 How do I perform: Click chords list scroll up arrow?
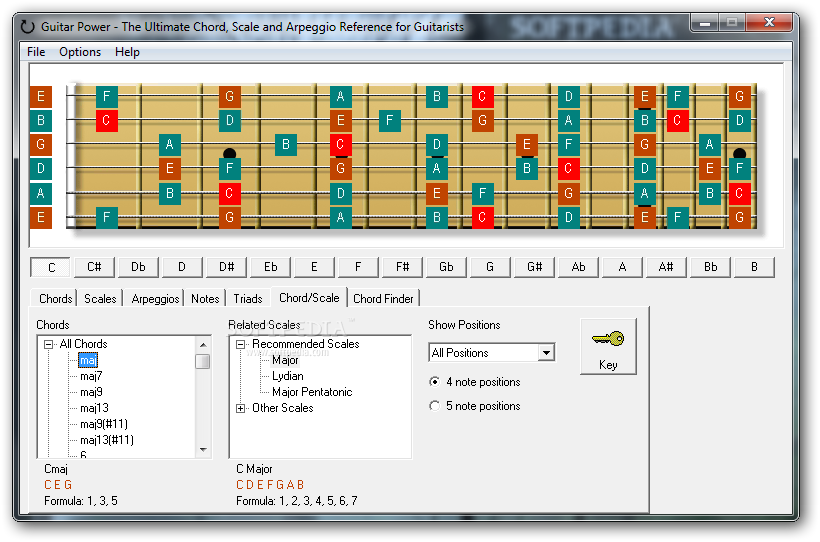[203, 345]
